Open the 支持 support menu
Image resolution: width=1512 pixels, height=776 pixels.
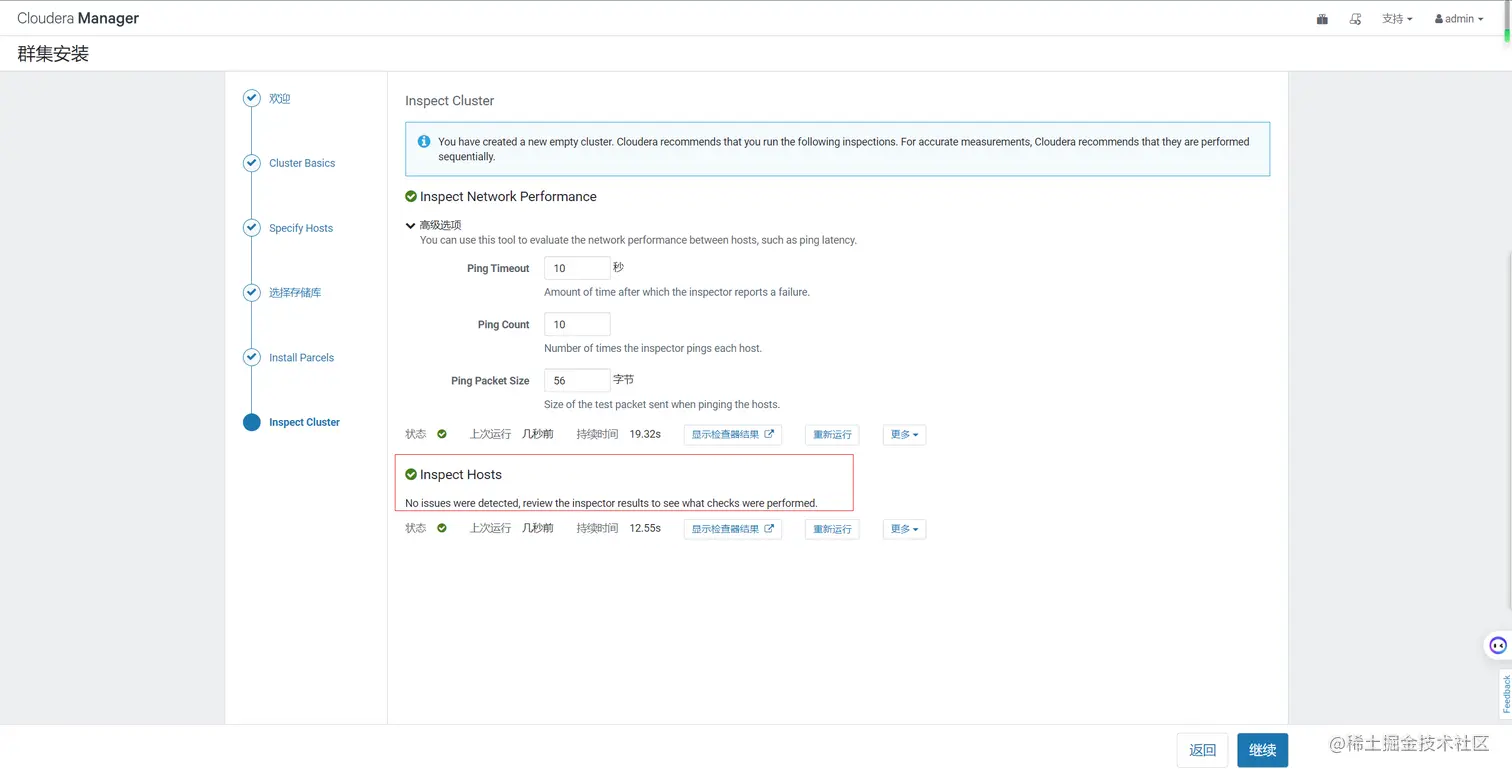[x=1397, y=19]
